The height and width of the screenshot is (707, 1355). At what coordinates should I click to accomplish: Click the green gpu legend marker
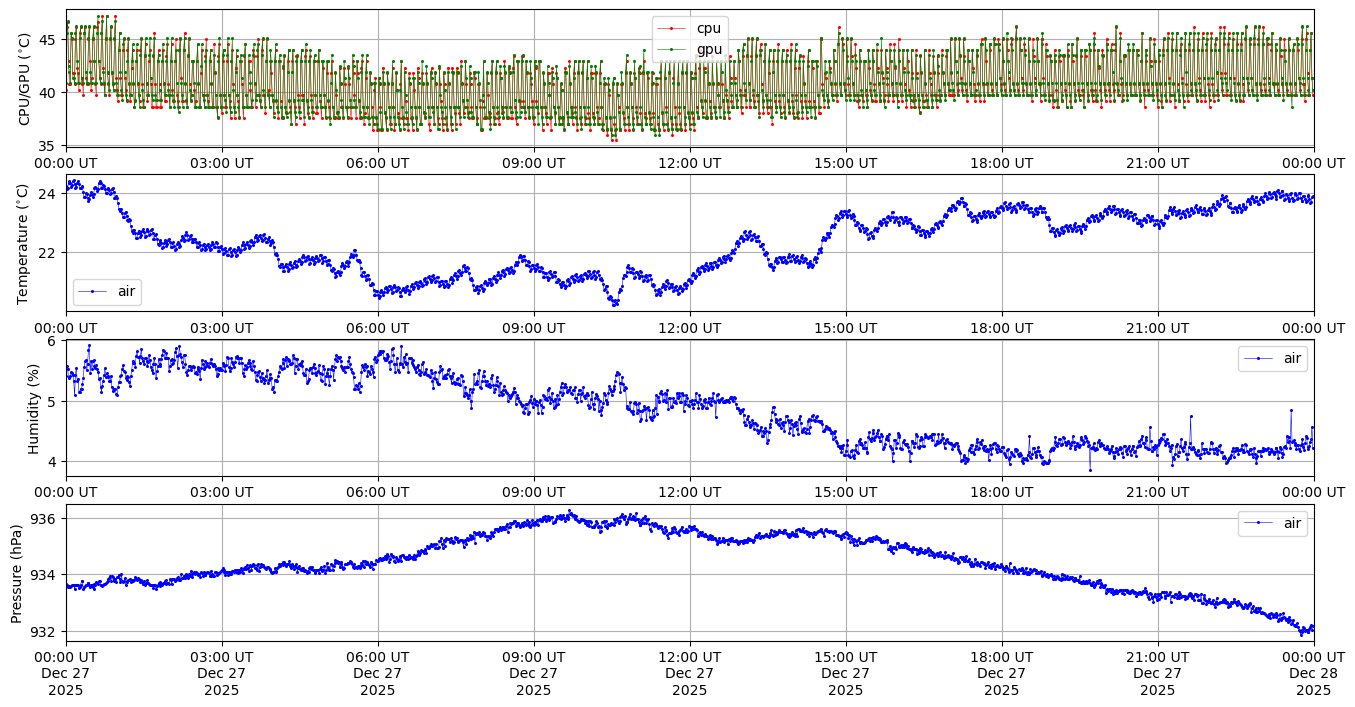(673, 48)
